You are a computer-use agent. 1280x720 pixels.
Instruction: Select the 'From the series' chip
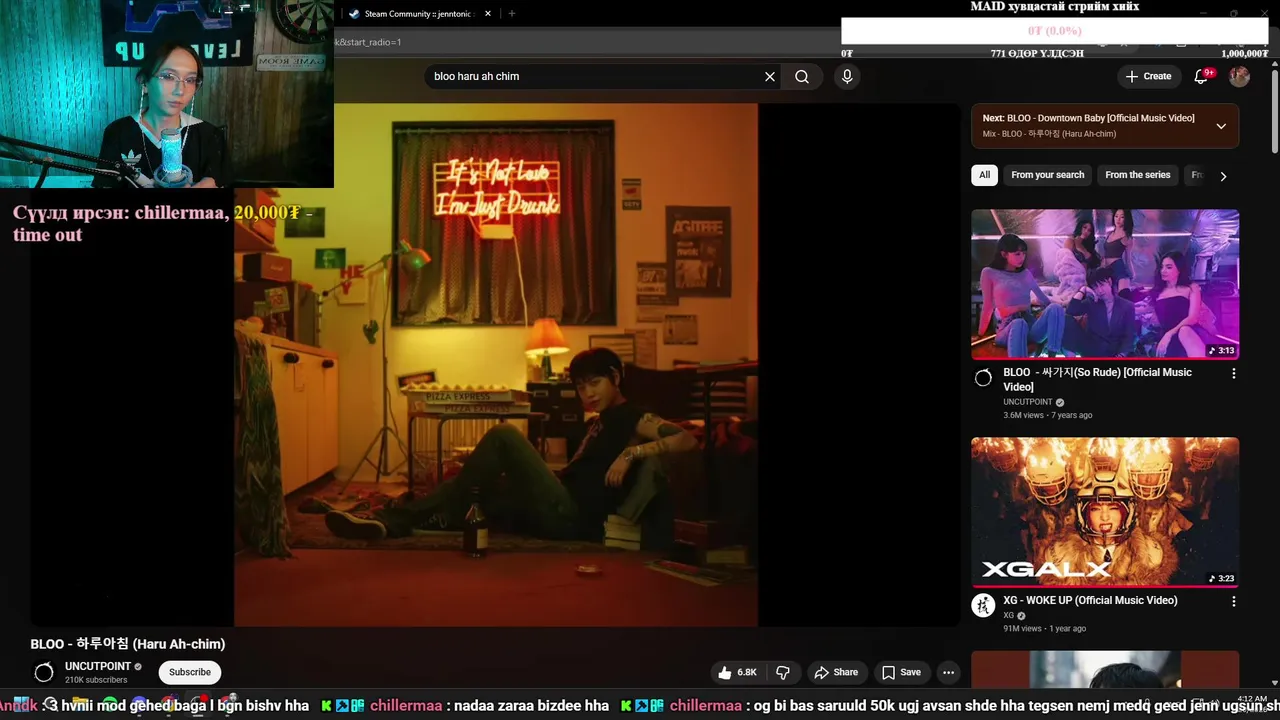point(1137,175)
